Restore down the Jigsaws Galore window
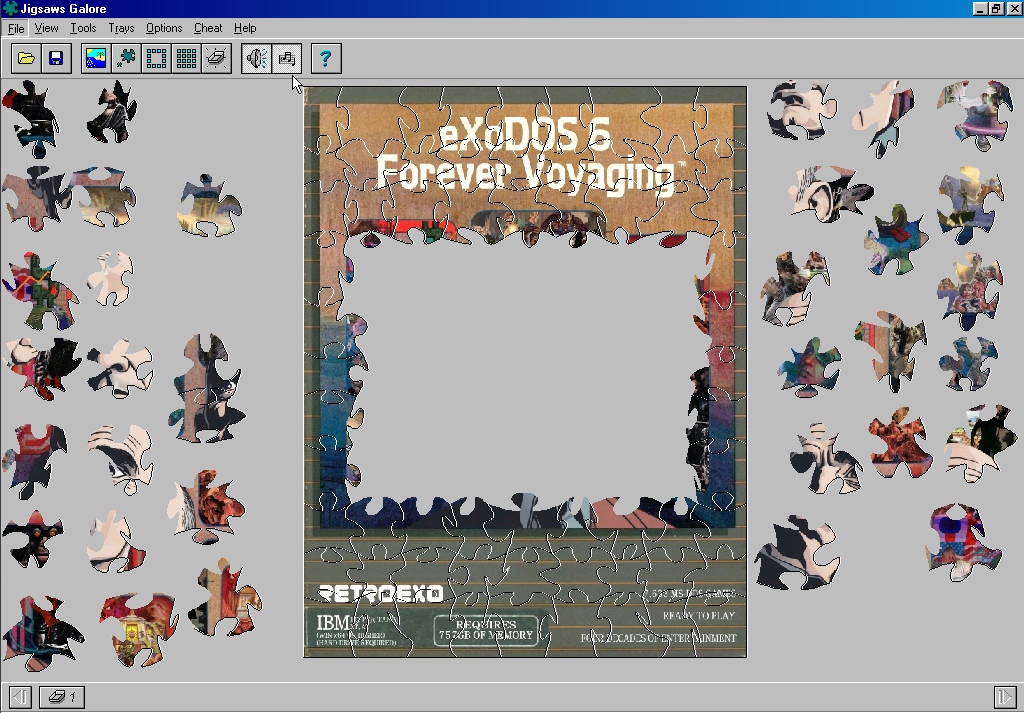This screenshot has height=713, width=1024. (996, 8)
